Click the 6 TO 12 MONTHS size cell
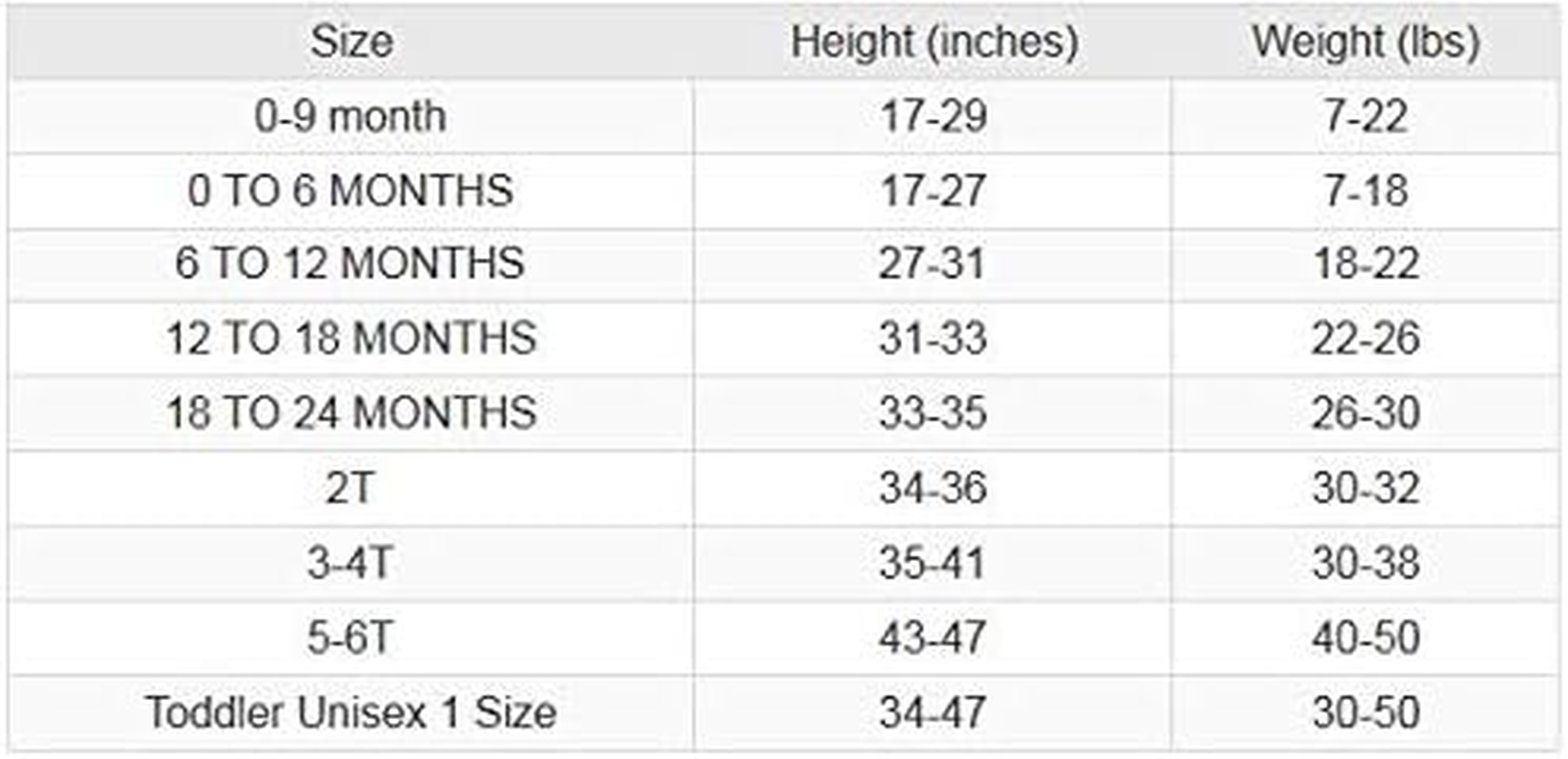This screenshot has height=759, width=1568. click(351, 264)
